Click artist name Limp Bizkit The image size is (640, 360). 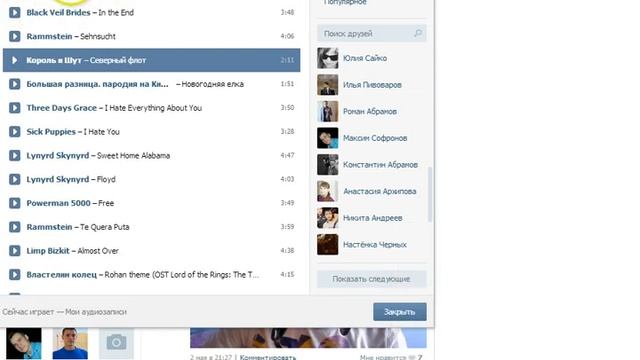point(48,251)
